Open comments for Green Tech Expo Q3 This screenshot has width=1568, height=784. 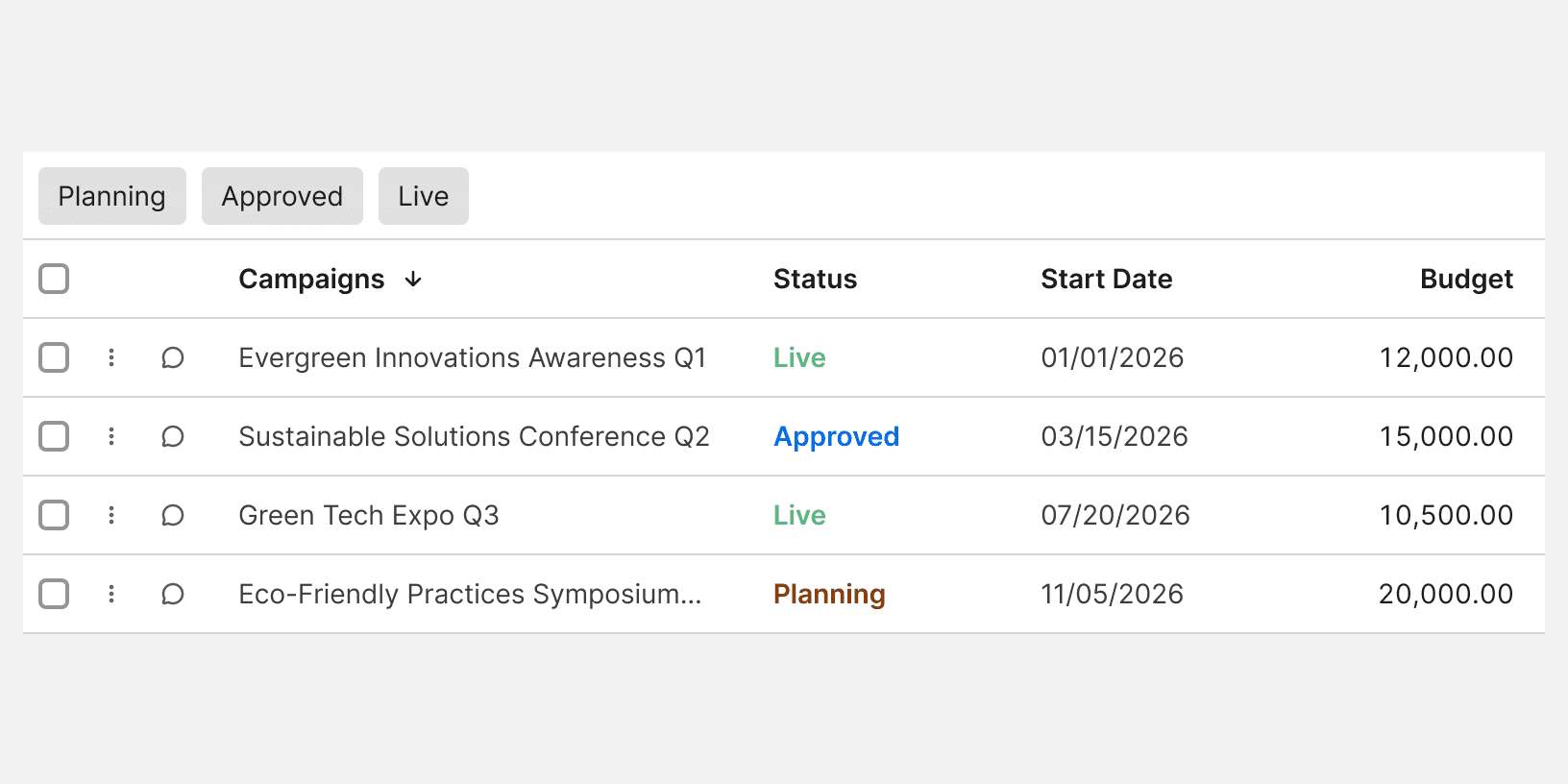coord(173,516)
